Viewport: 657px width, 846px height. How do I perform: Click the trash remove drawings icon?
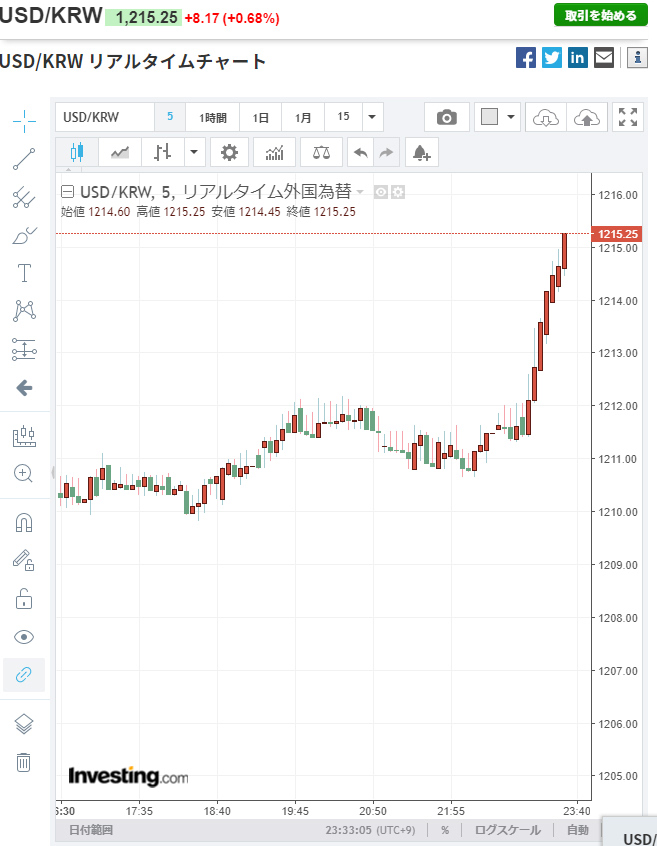(24, 762)
